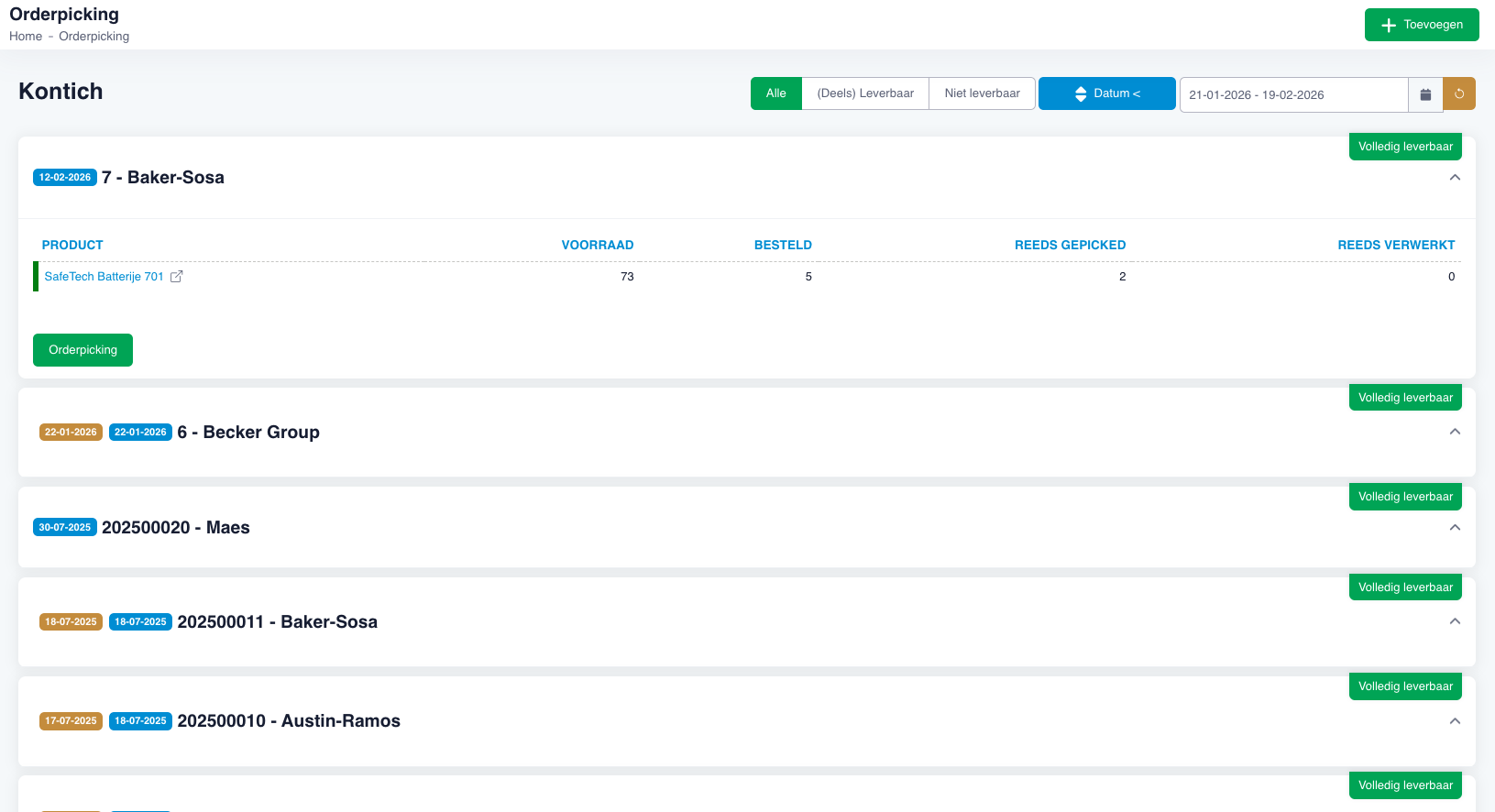Open SafeTech Batterije 701 external link icon

pos(177,277)
